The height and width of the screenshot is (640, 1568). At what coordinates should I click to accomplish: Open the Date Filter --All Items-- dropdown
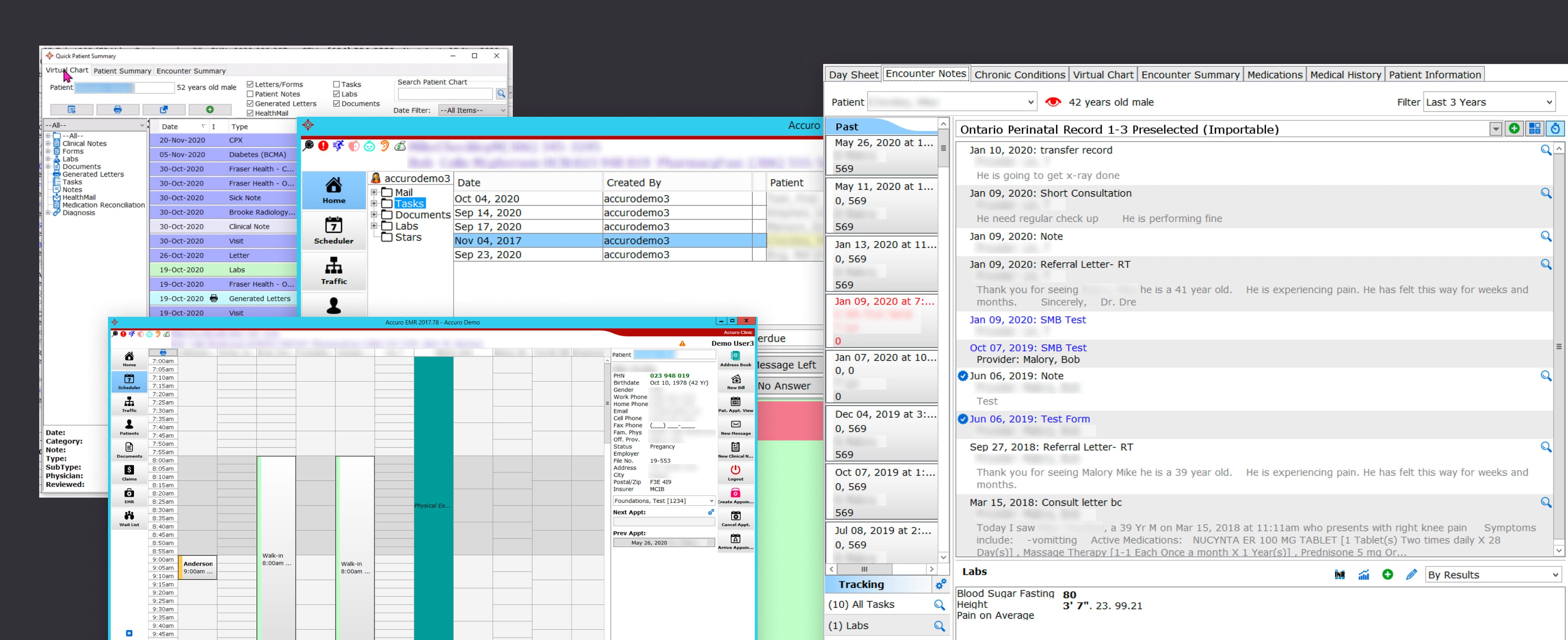pos(472,110)
